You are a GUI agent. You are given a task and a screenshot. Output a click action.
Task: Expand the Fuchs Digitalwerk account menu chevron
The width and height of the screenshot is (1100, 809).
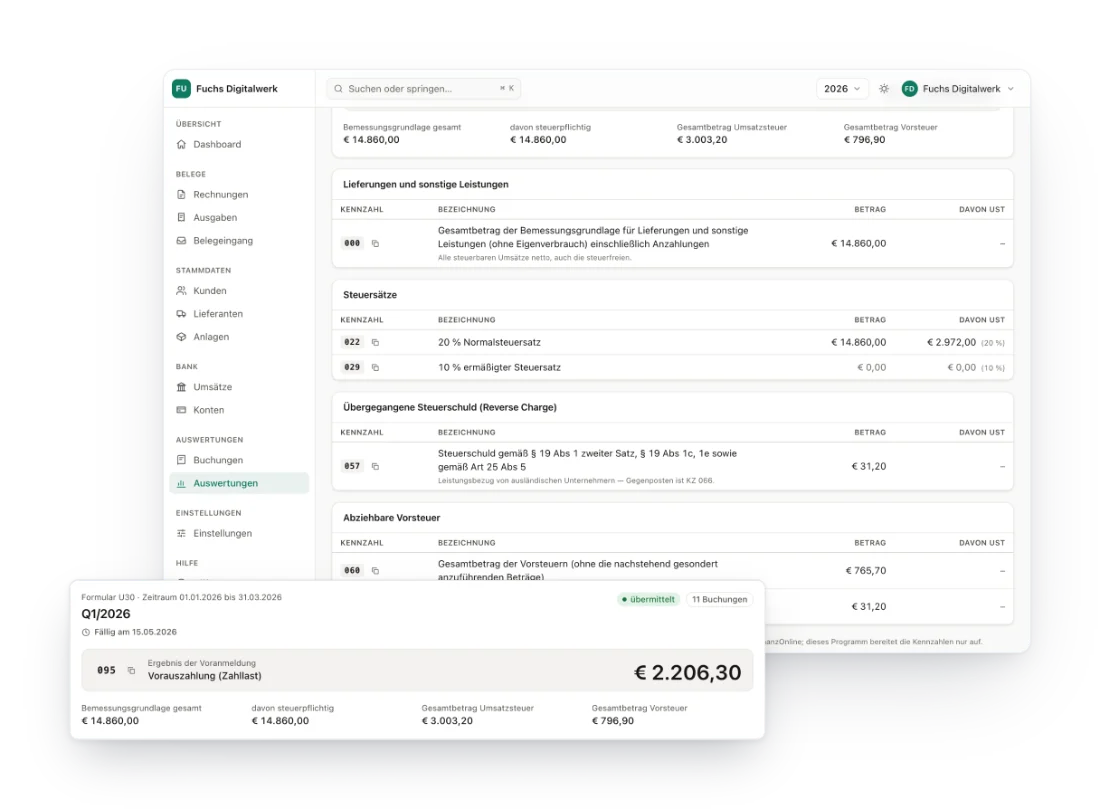tap(1011, 88)
